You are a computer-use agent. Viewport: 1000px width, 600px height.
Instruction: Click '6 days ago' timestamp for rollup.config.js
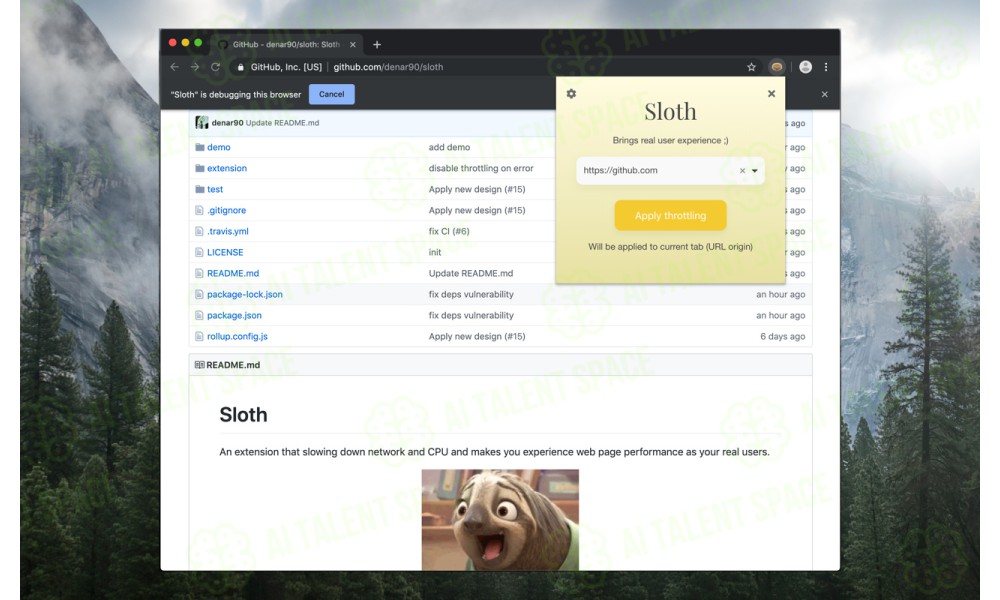tap(783, 337)
